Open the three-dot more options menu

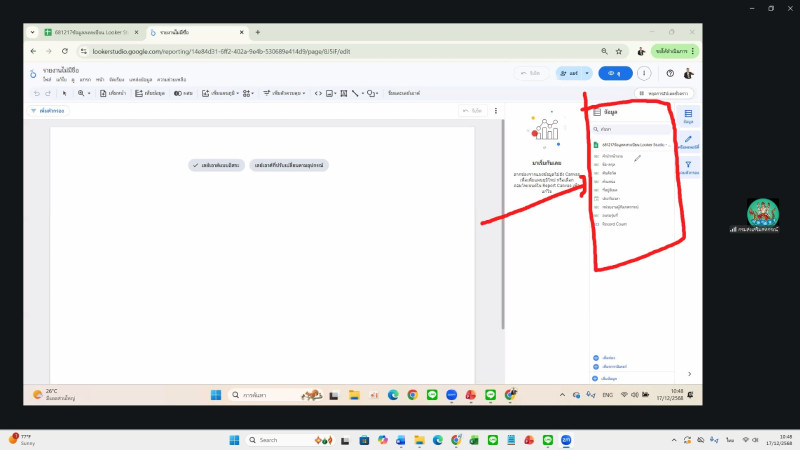pos(645,73)
